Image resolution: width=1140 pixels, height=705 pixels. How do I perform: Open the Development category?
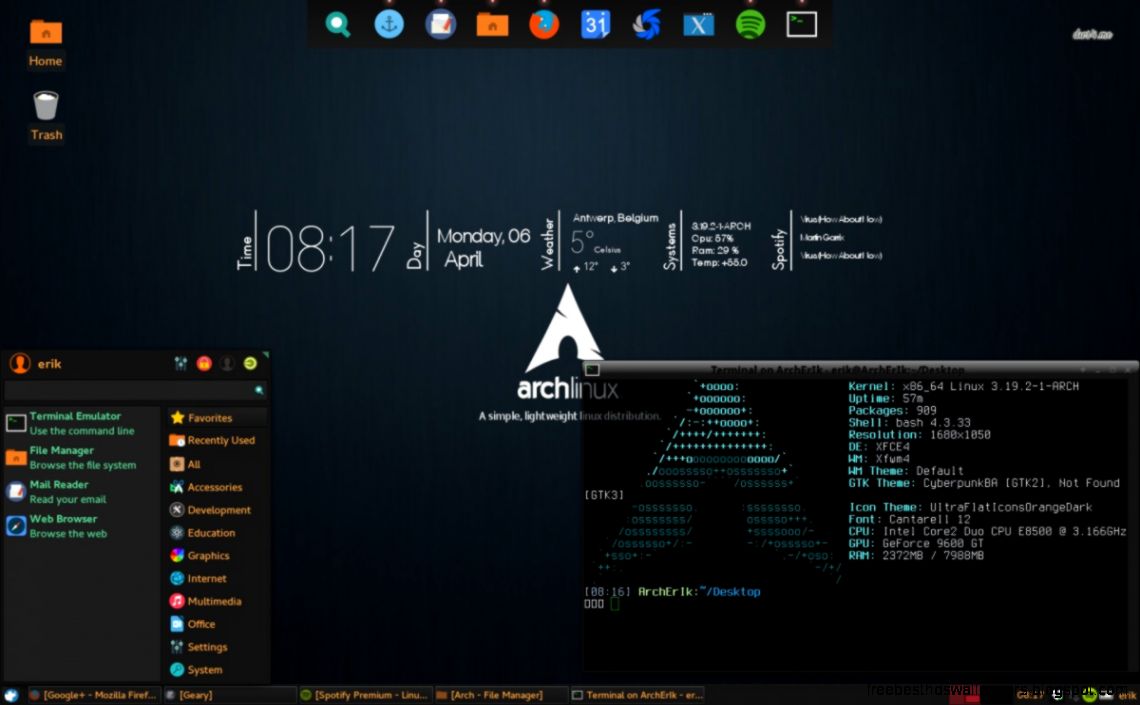click(217, 509)
